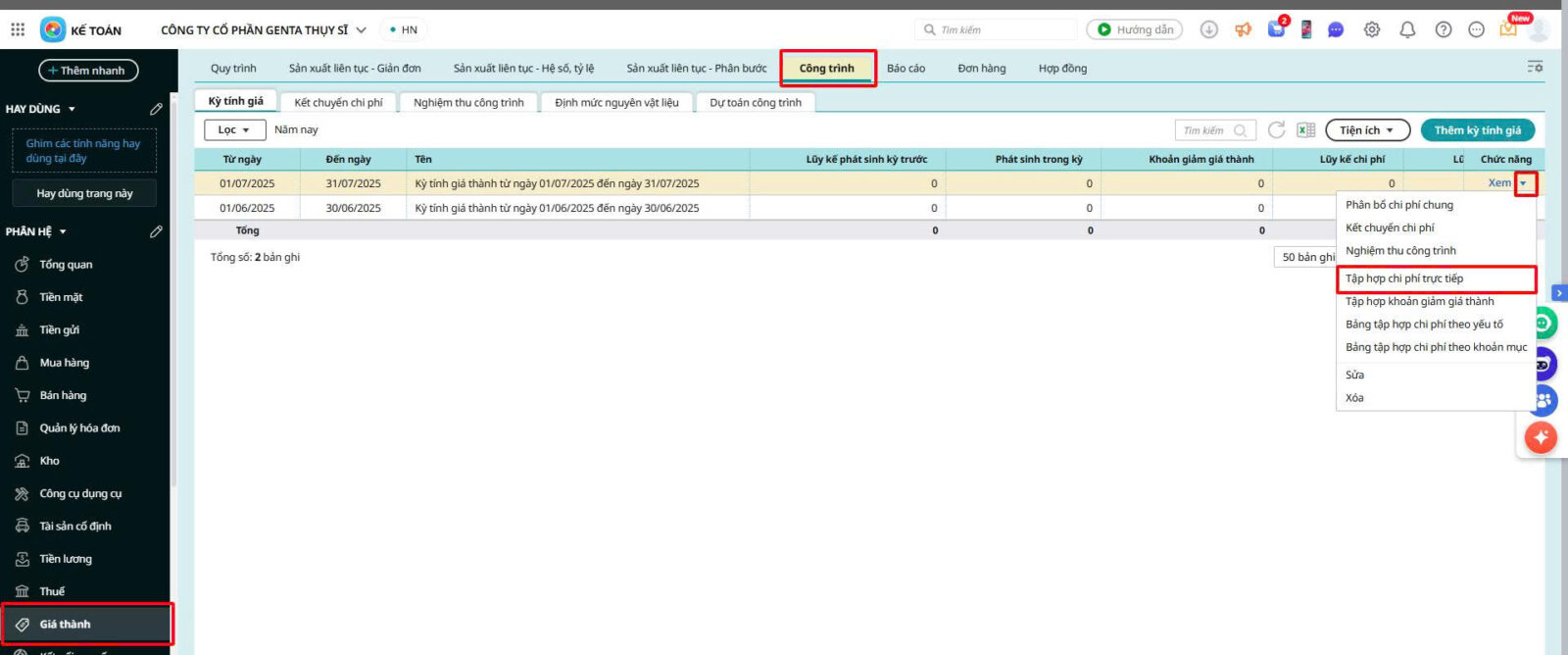The height and width of the screenshot is (655, 1568).
Task: Click the Thêm nhanh button
Action: point(88,71)
